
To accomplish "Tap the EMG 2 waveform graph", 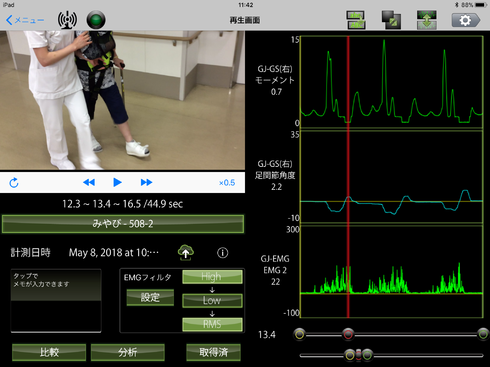I will [392, 272].
